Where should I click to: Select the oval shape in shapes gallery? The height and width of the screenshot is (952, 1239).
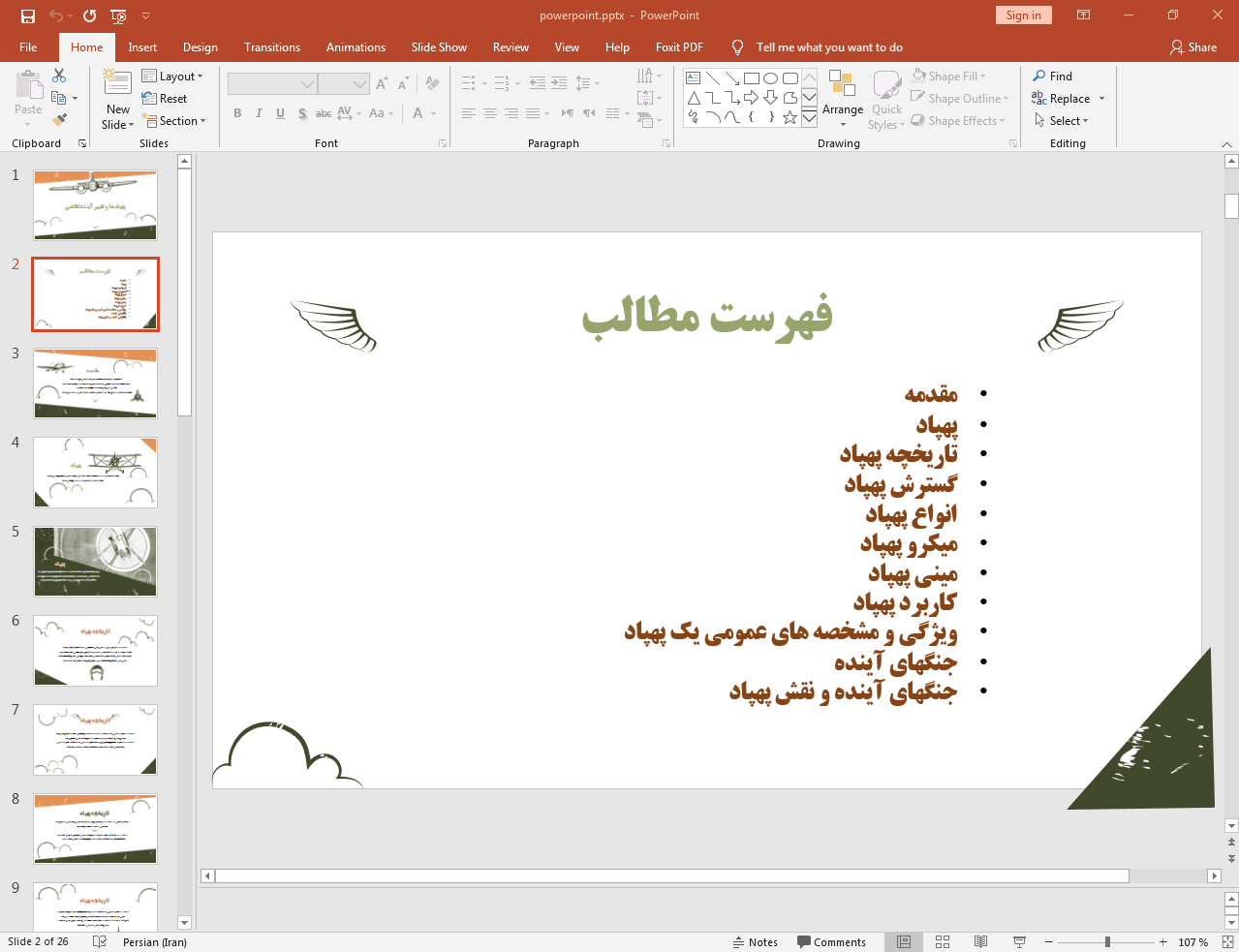(771, 78)
